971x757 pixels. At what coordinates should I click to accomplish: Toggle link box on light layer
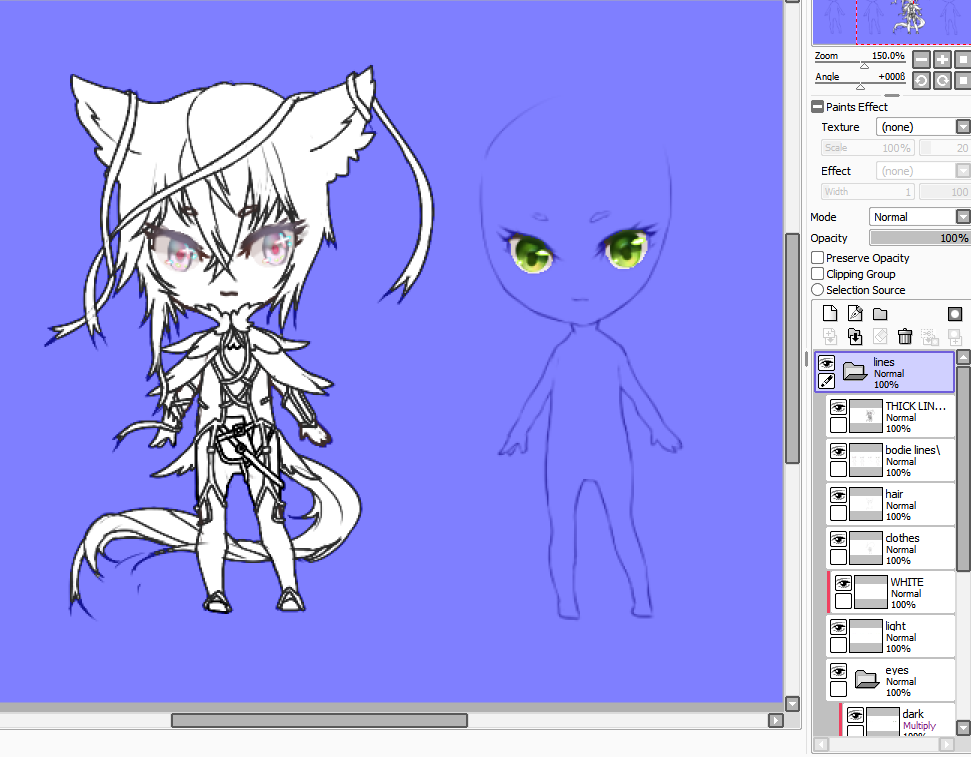point(838,645)
